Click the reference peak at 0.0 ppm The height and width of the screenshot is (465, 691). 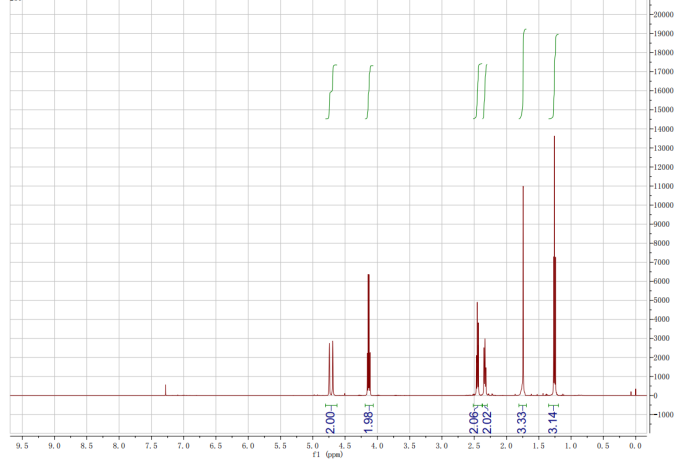(635, 392)
